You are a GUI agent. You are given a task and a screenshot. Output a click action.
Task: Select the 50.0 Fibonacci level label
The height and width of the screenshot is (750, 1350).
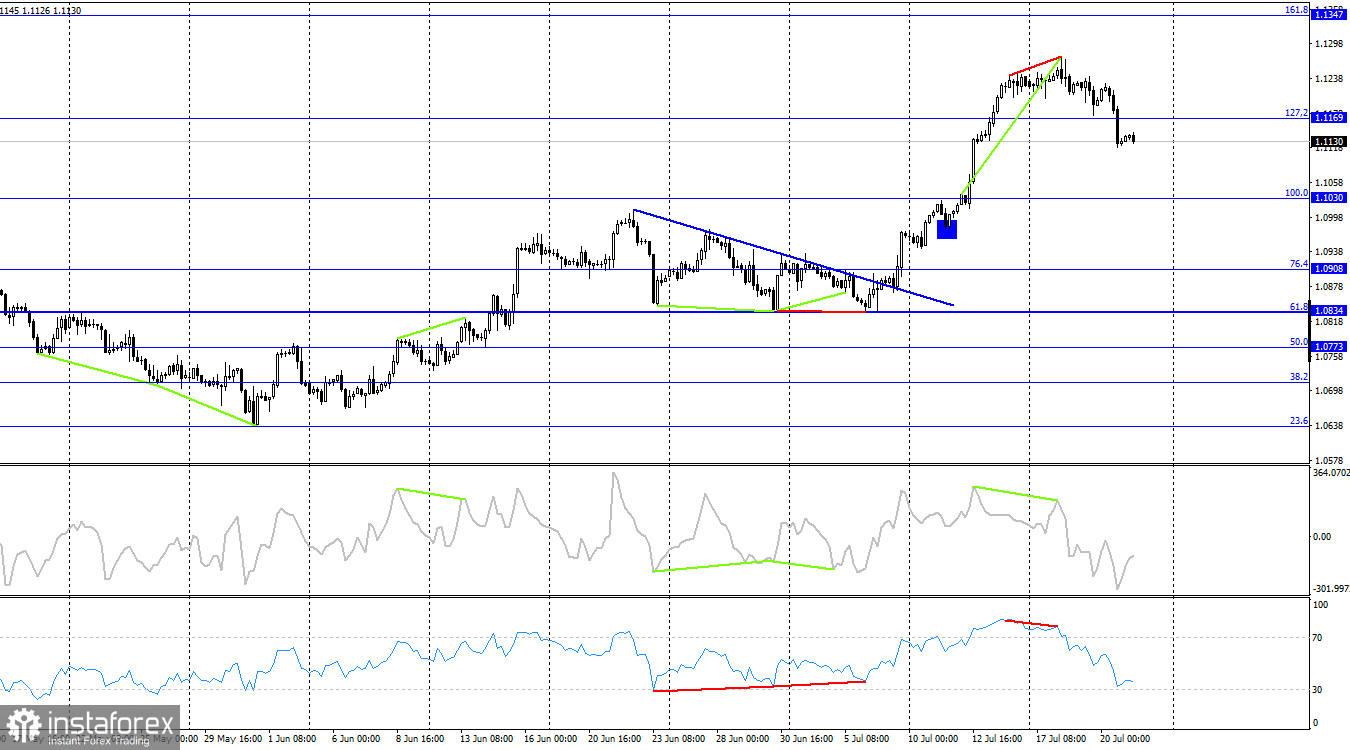click(1299, 341)
